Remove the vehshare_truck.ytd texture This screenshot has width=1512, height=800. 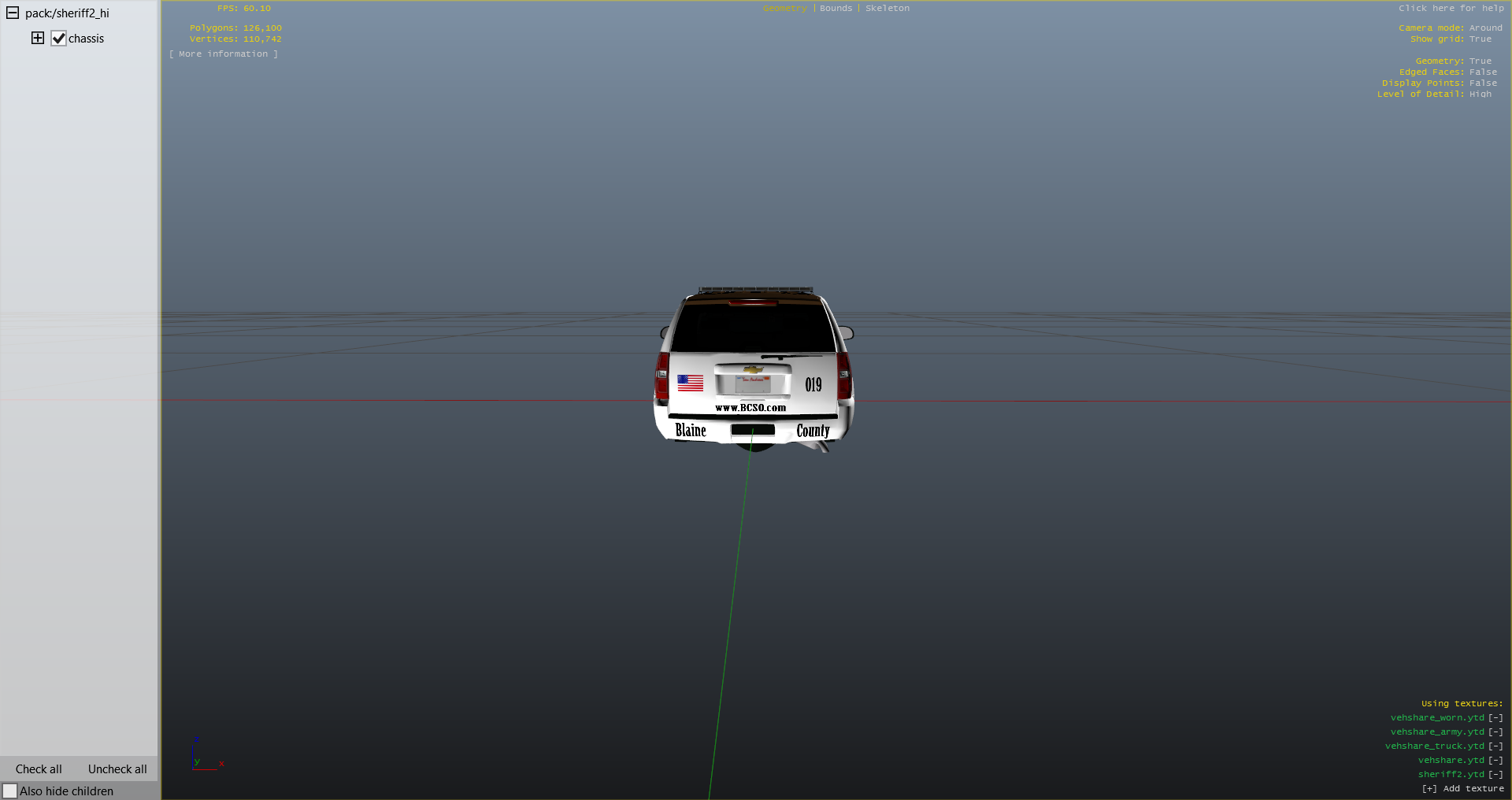1495,746
